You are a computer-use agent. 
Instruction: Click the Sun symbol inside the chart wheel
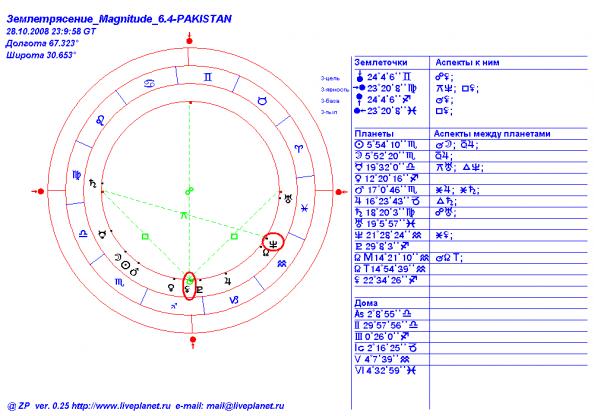coord(126,265)
